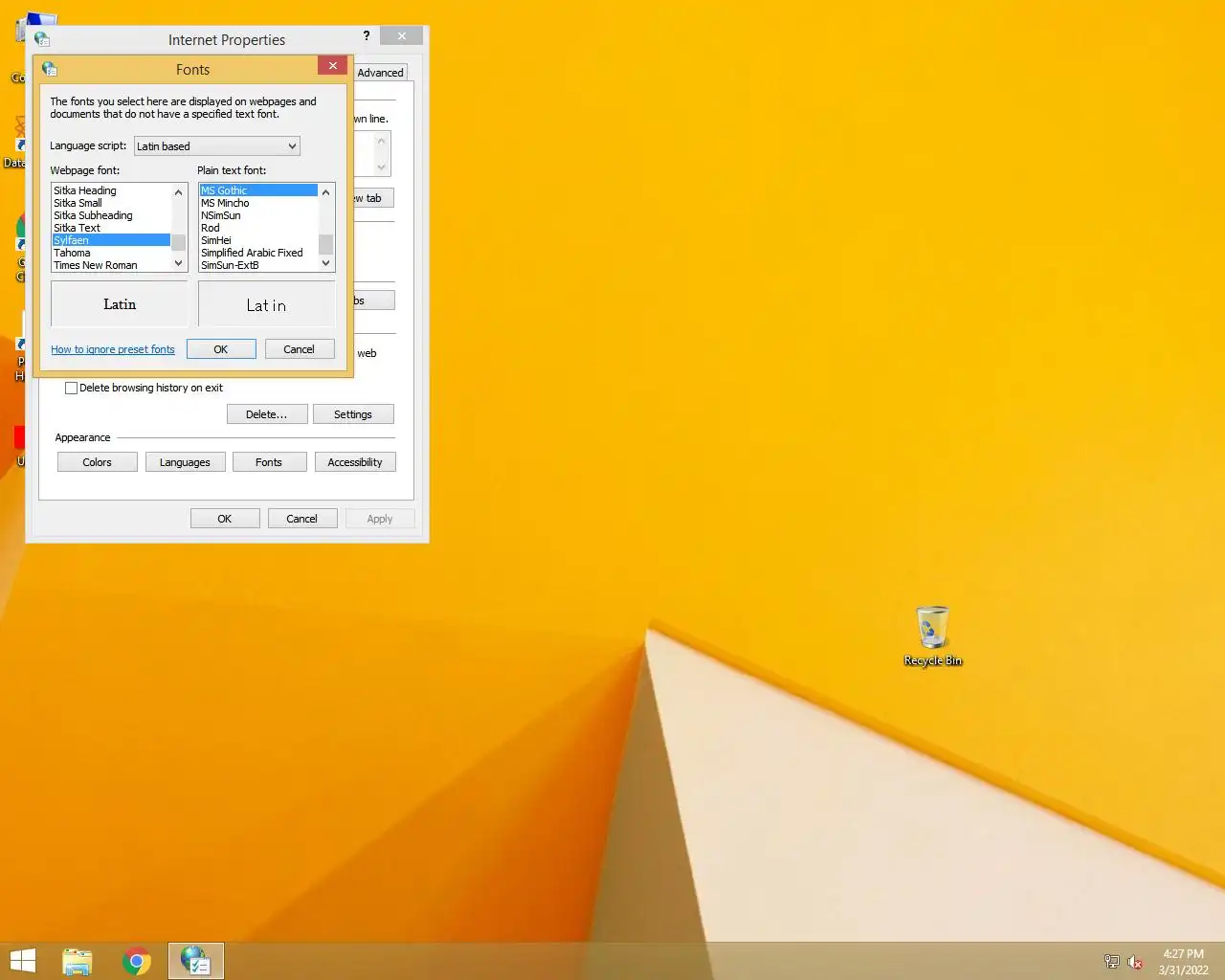
Task: Launch File Explorer from the taskbar
Action: tap(78, 961)
